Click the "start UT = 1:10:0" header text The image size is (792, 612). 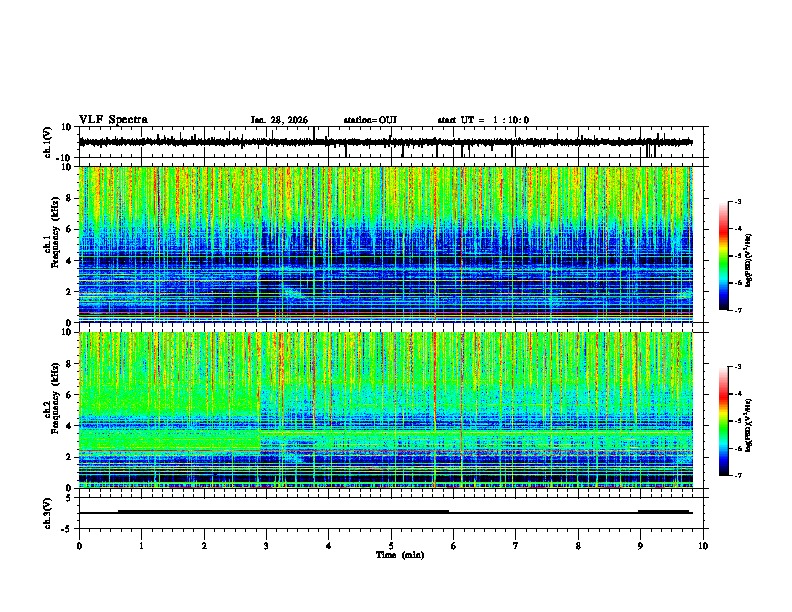483,120
